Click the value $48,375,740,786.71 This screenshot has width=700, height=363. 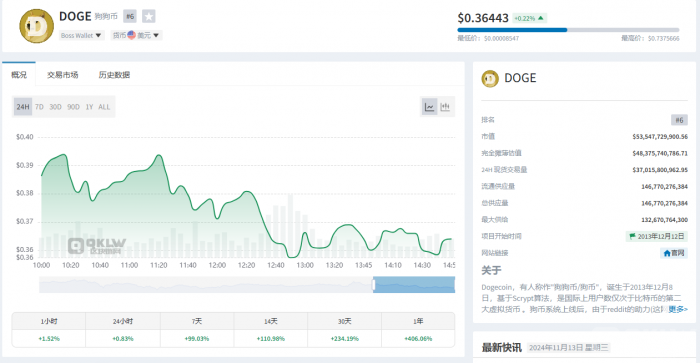click(660, 153)
